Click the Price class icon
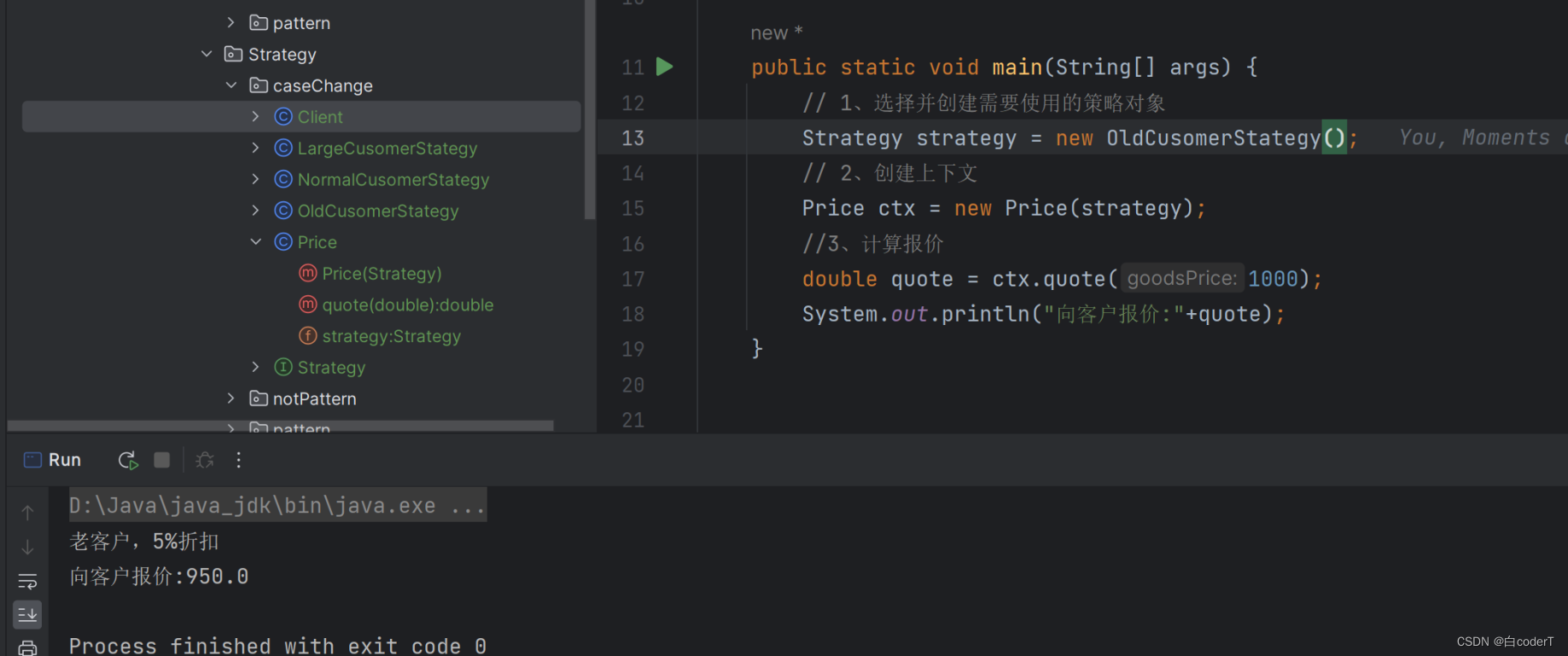This screenshot has width=1568, height=656. [x=283, y=242]
